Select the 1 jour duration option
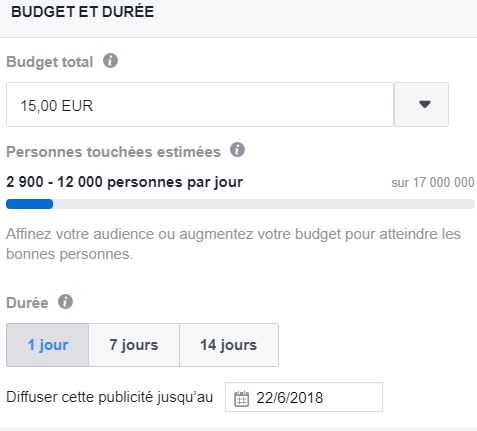The width and height of the screenshot is (477, 431). (x=48, y=345)
